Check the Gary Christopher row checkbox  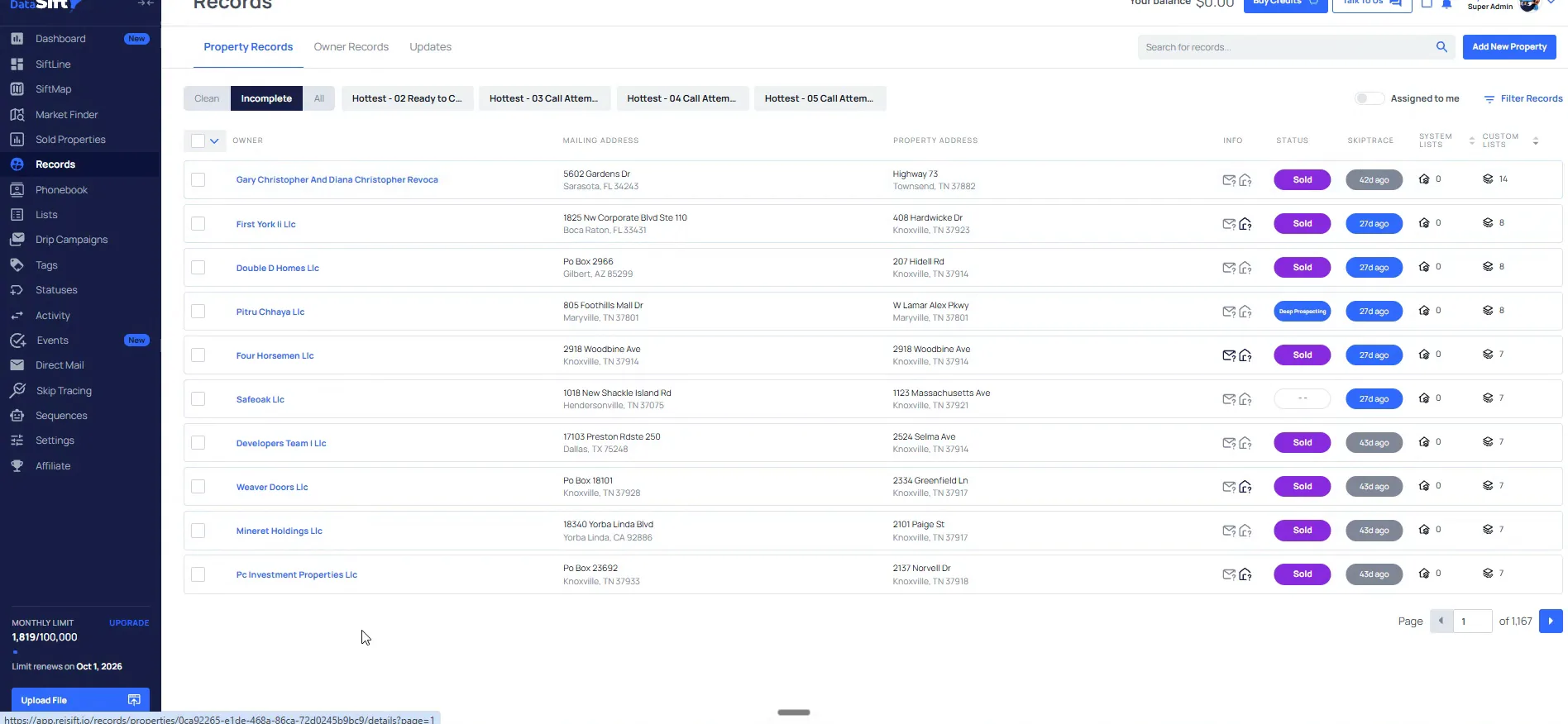click(198, 179)
